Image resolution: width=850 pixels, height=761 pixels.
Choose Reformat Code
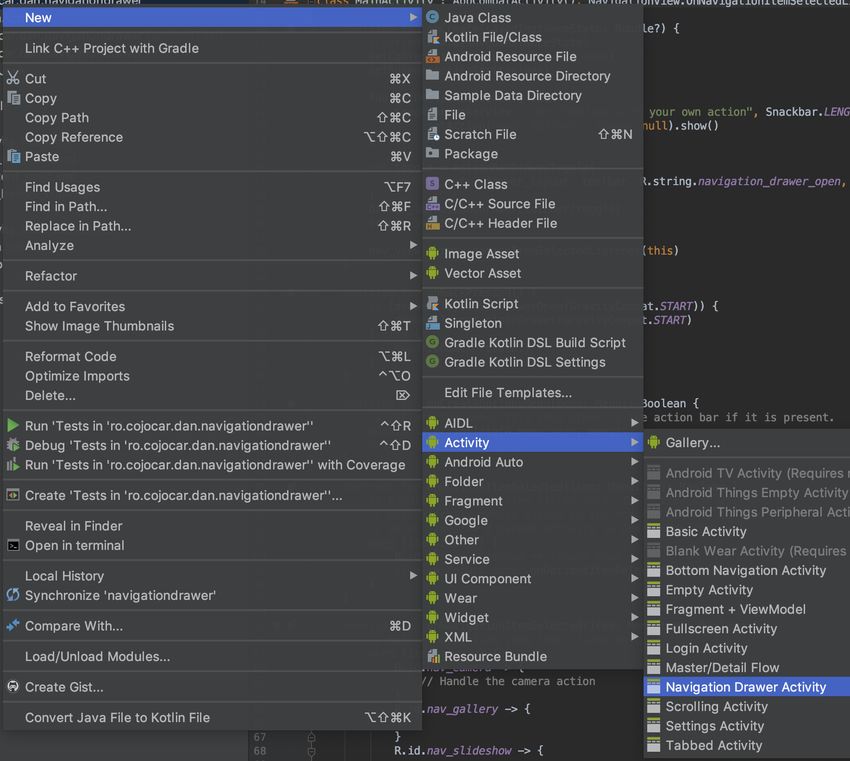click(x=212, y=356)
